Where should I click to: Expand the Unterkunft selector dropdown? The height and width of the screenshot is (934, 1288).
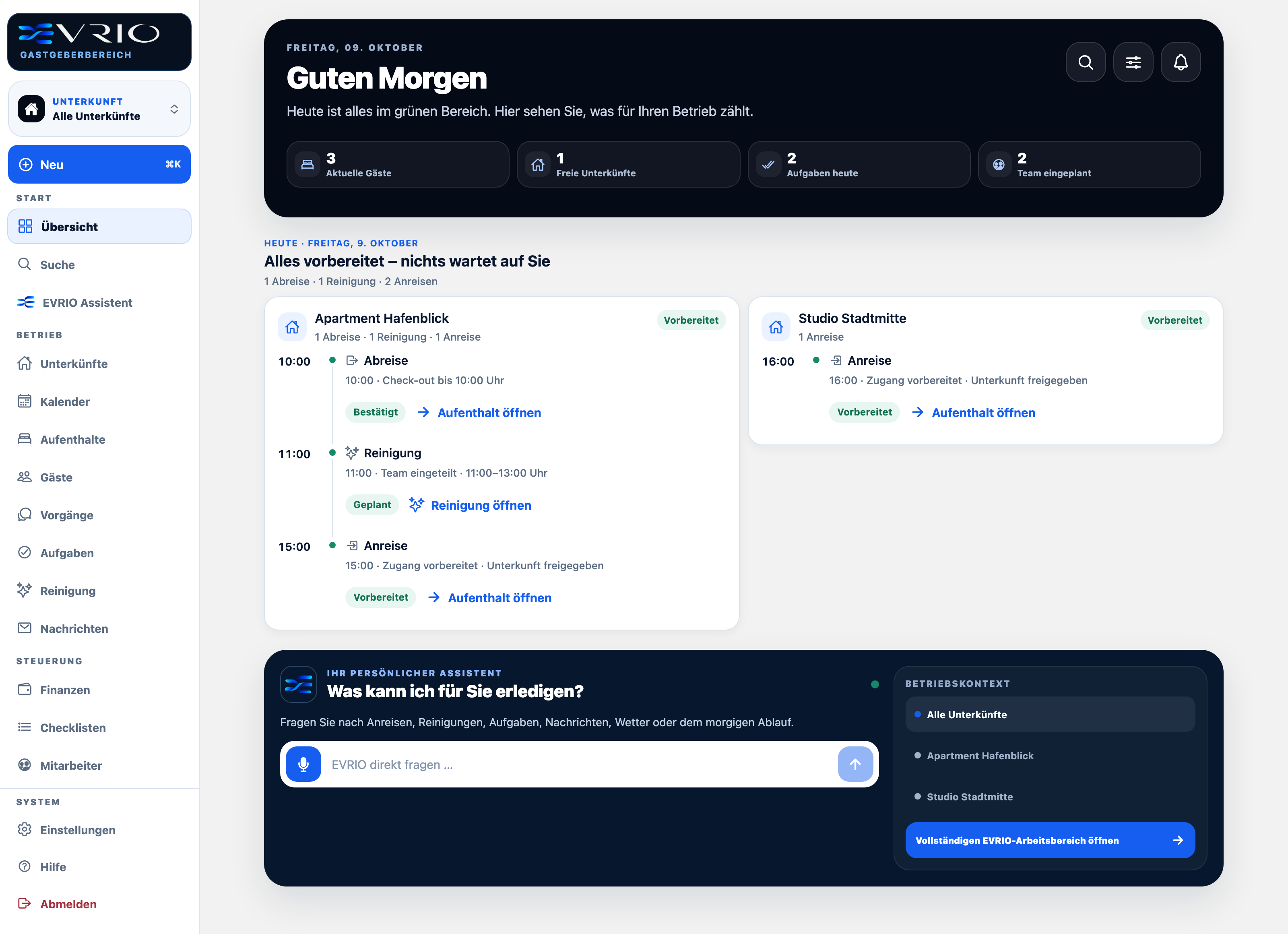point(99,109)
